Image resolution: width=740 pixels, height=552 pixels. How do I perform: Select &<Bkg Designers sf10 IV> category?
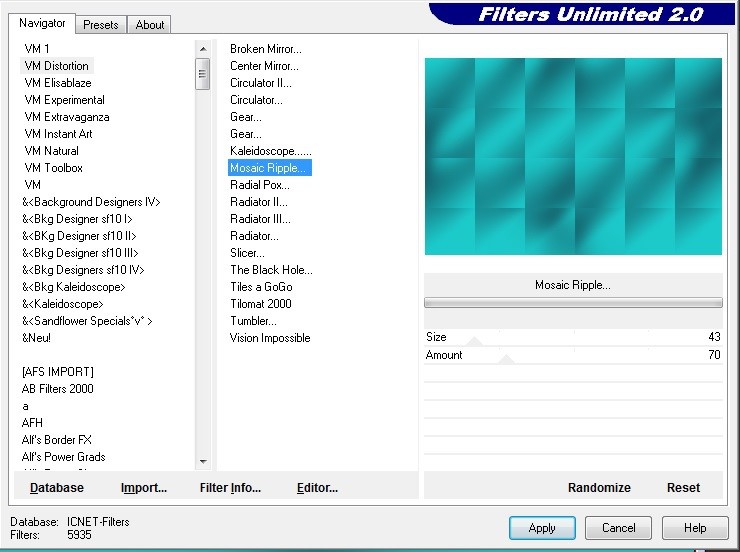[83, 270]
